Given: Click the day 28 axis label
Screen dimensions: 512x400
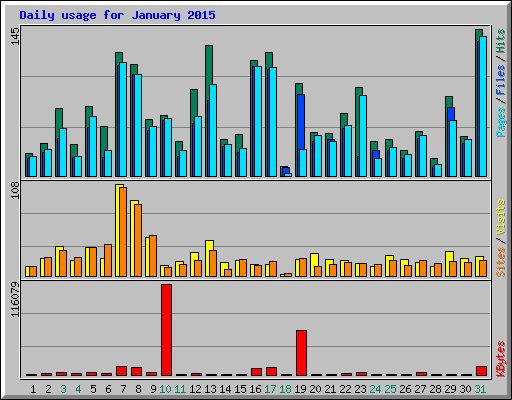Looking at the screenshot, I should click(435, 389).
